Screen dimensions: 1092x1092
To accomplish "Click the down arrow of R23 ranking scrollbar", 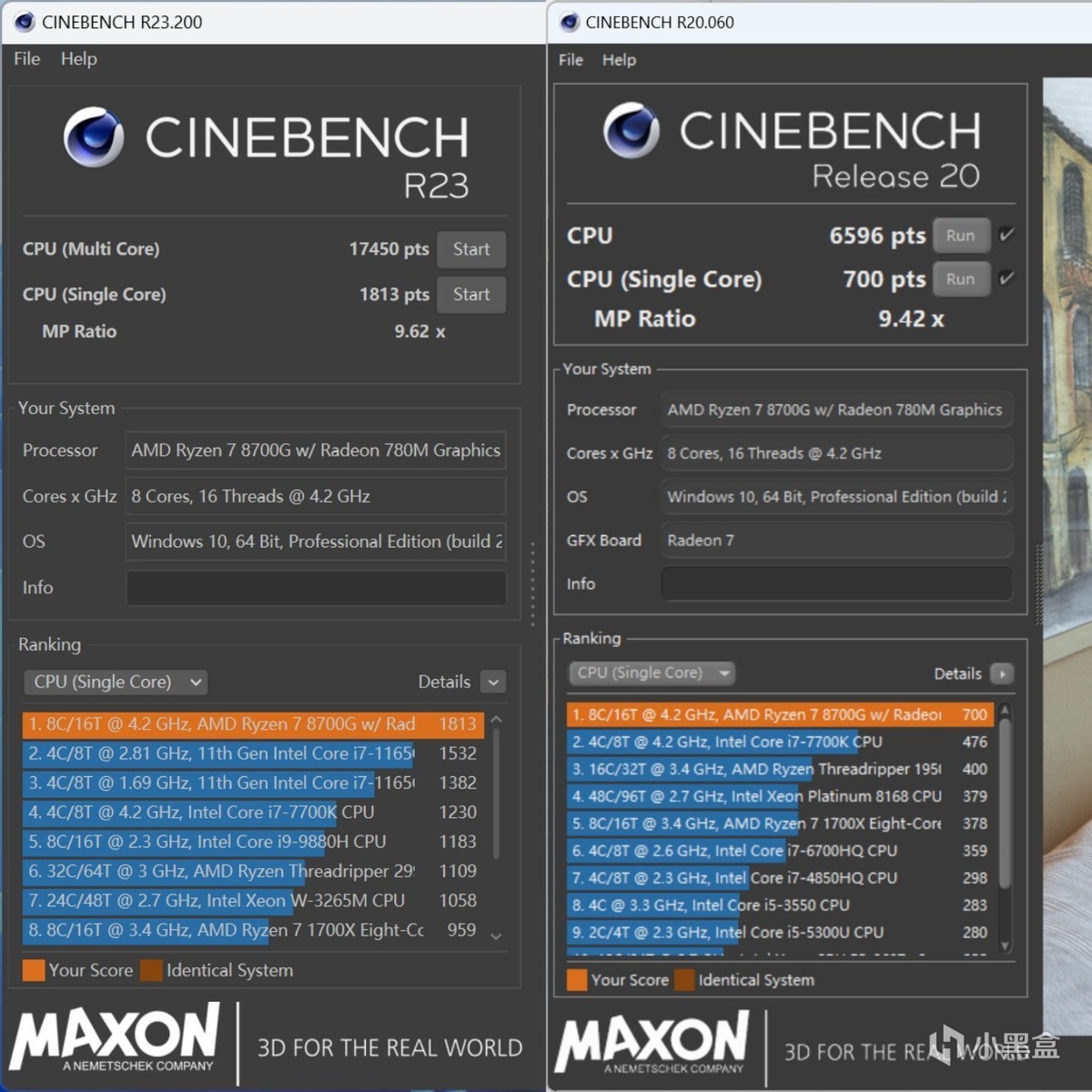I will tap(496, 935).
